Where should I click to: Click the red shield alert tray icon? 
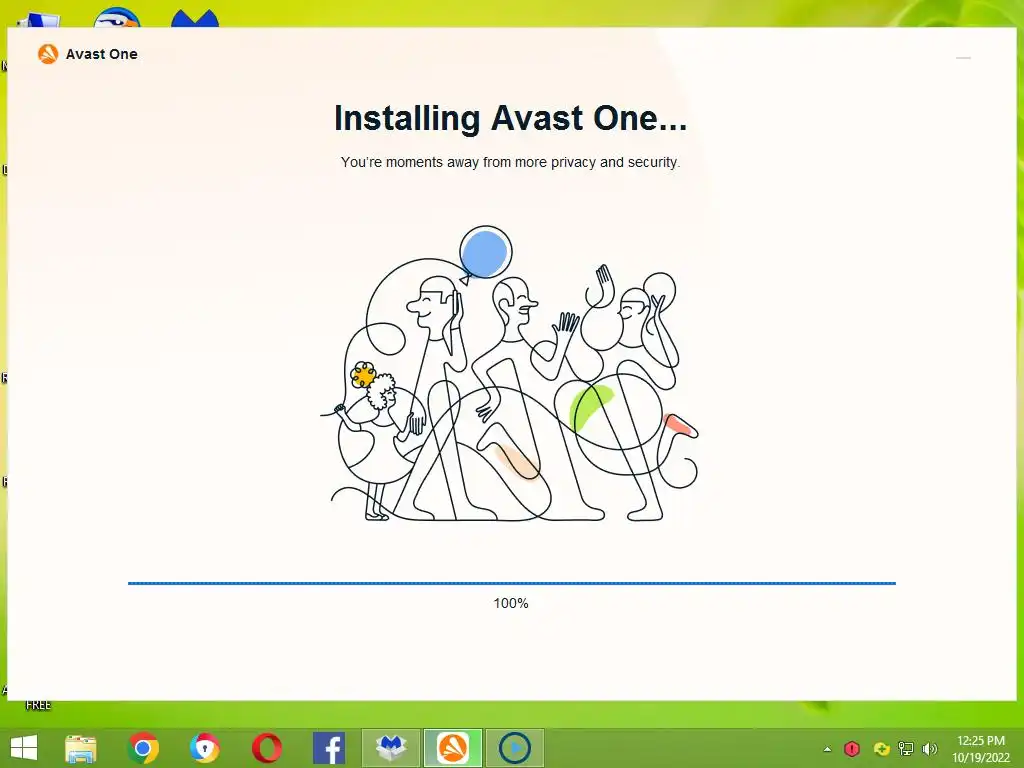tap(852, 748)
